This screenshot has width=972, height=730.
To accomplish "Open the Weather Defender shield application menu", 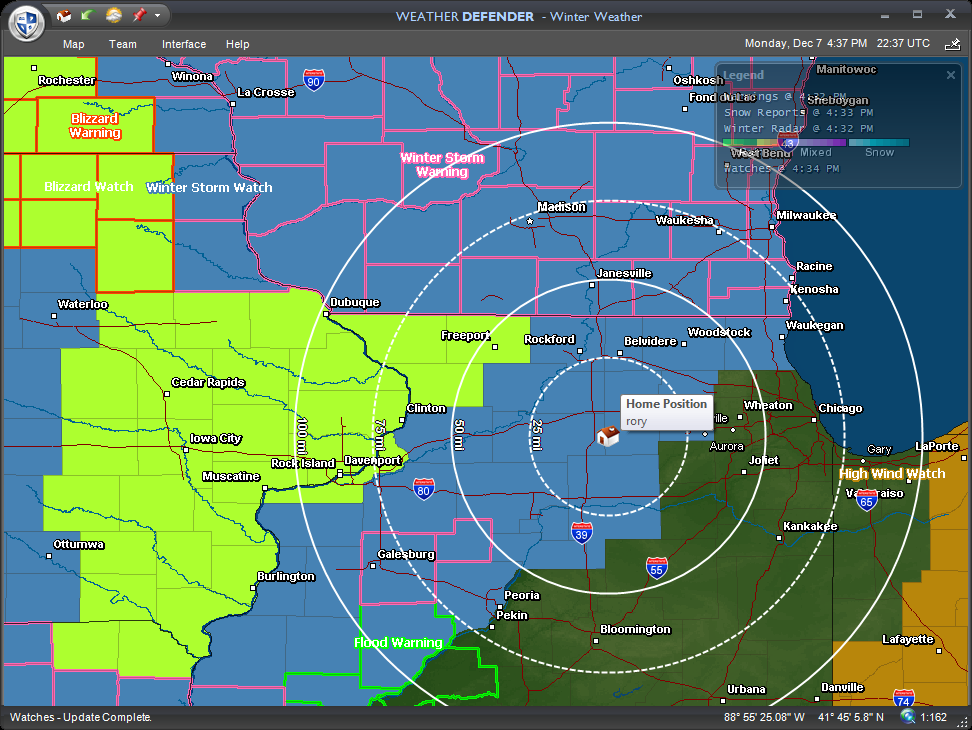I will click(x=27, y=24).
